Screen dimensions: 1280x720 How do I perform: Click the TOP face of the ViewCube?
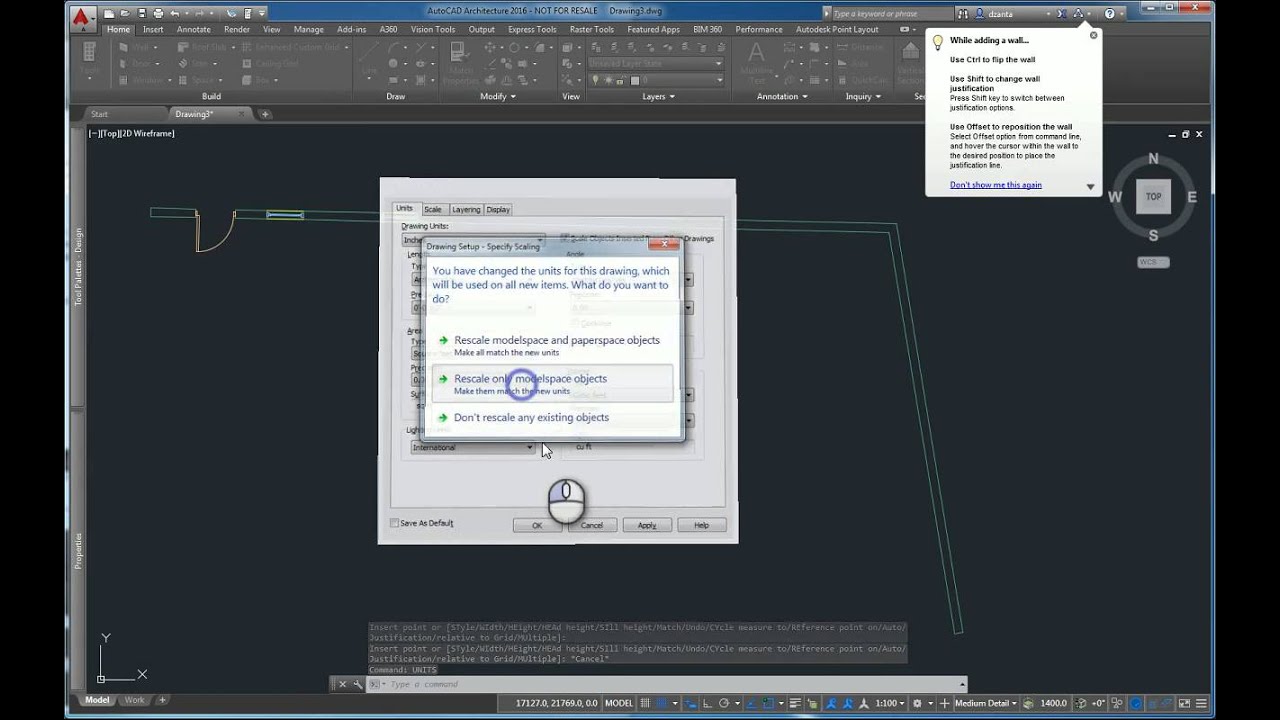1153,197
